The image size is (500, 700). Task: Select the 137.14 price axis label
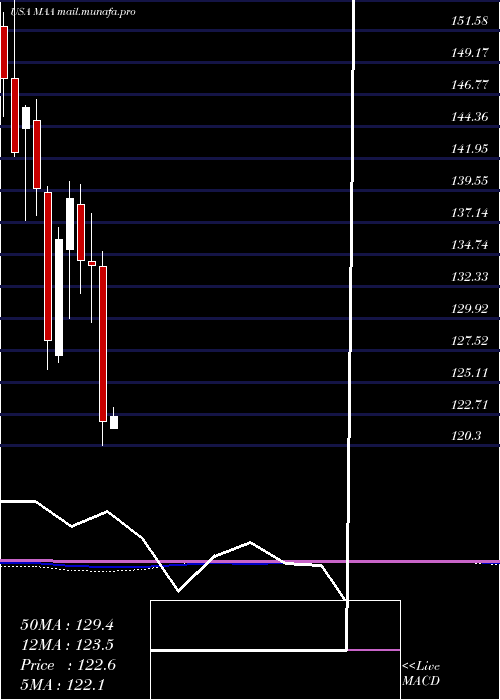(x=469, y=213)
